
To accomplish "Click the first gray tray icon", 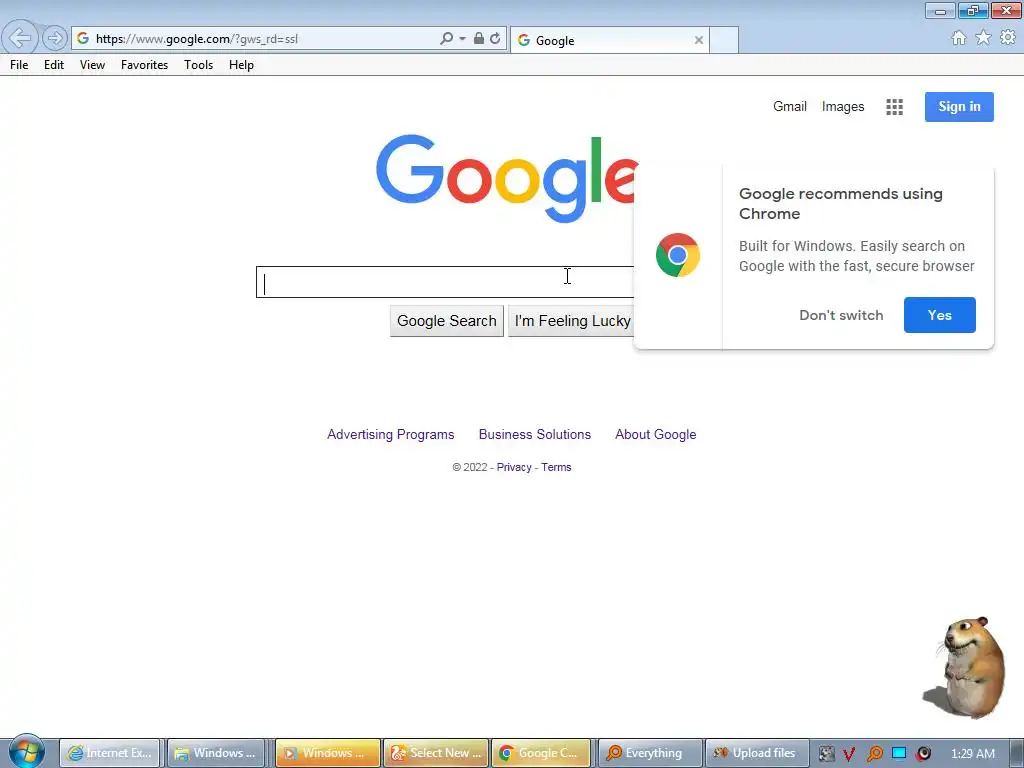I will click(x=826, y=754).
